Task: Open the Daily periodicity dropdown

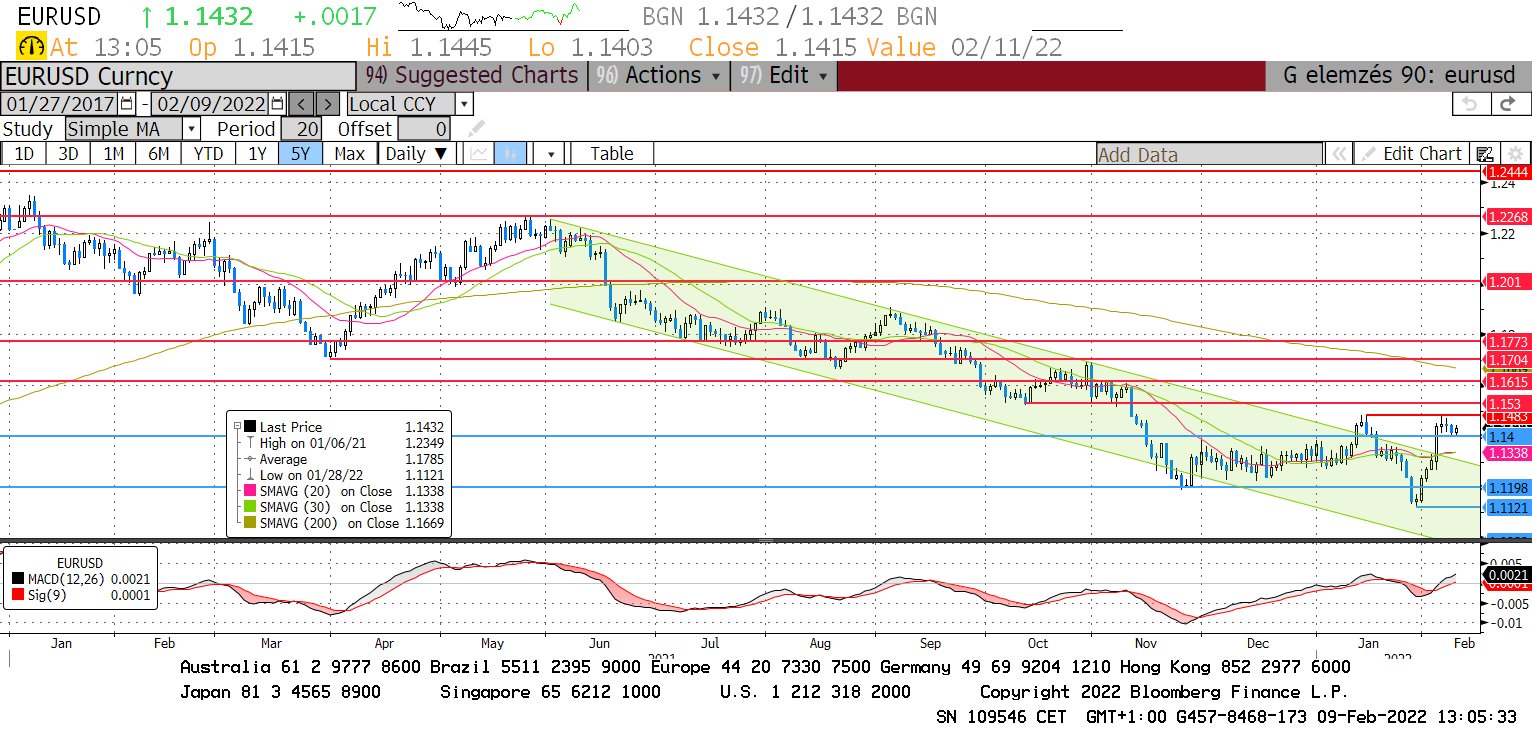Action: click(x=416, y=153)
